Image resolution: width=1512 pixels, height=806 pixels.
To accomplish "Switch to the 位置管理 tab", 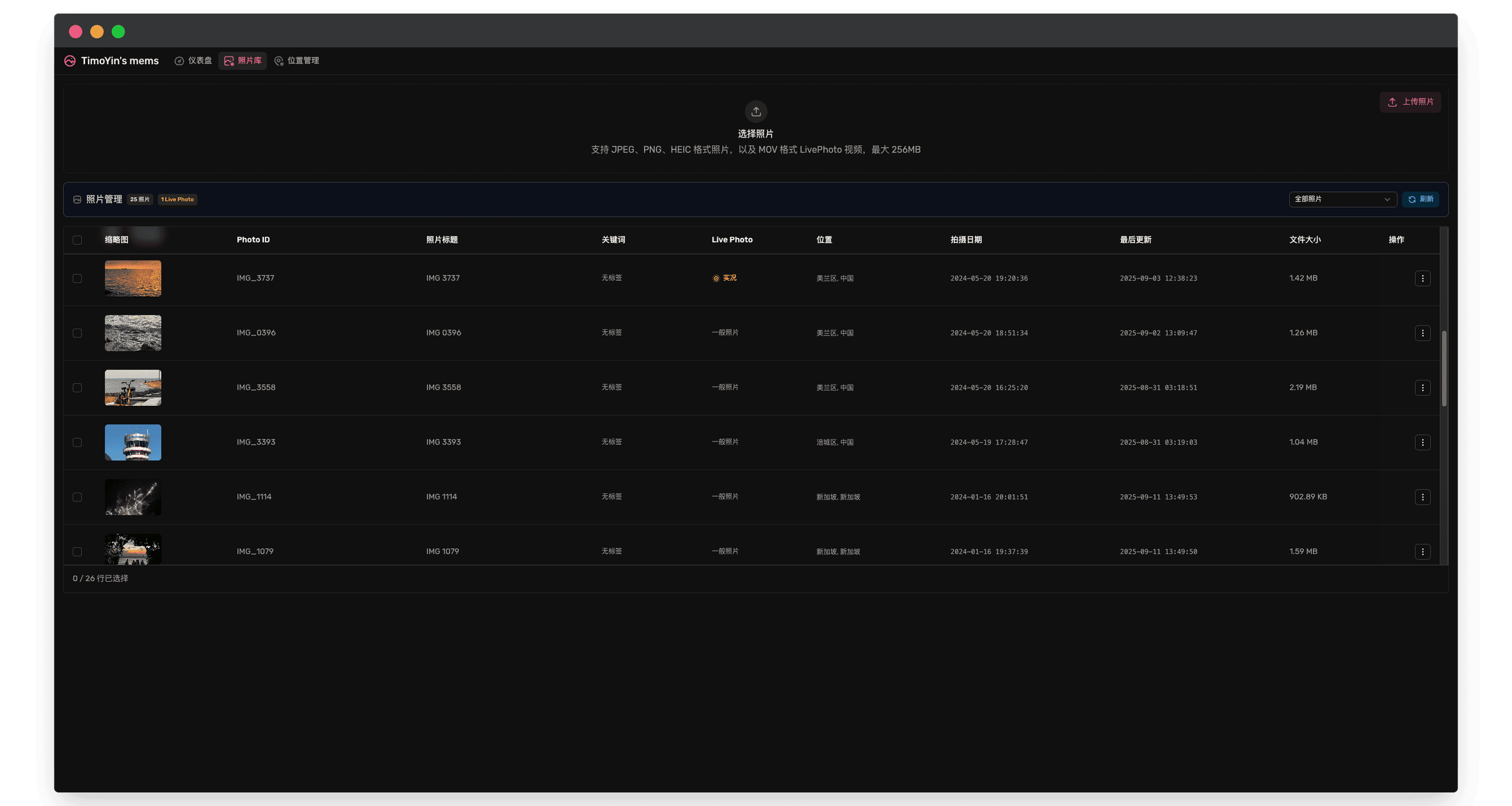I will pyautogui.click(x=297, y=61).
